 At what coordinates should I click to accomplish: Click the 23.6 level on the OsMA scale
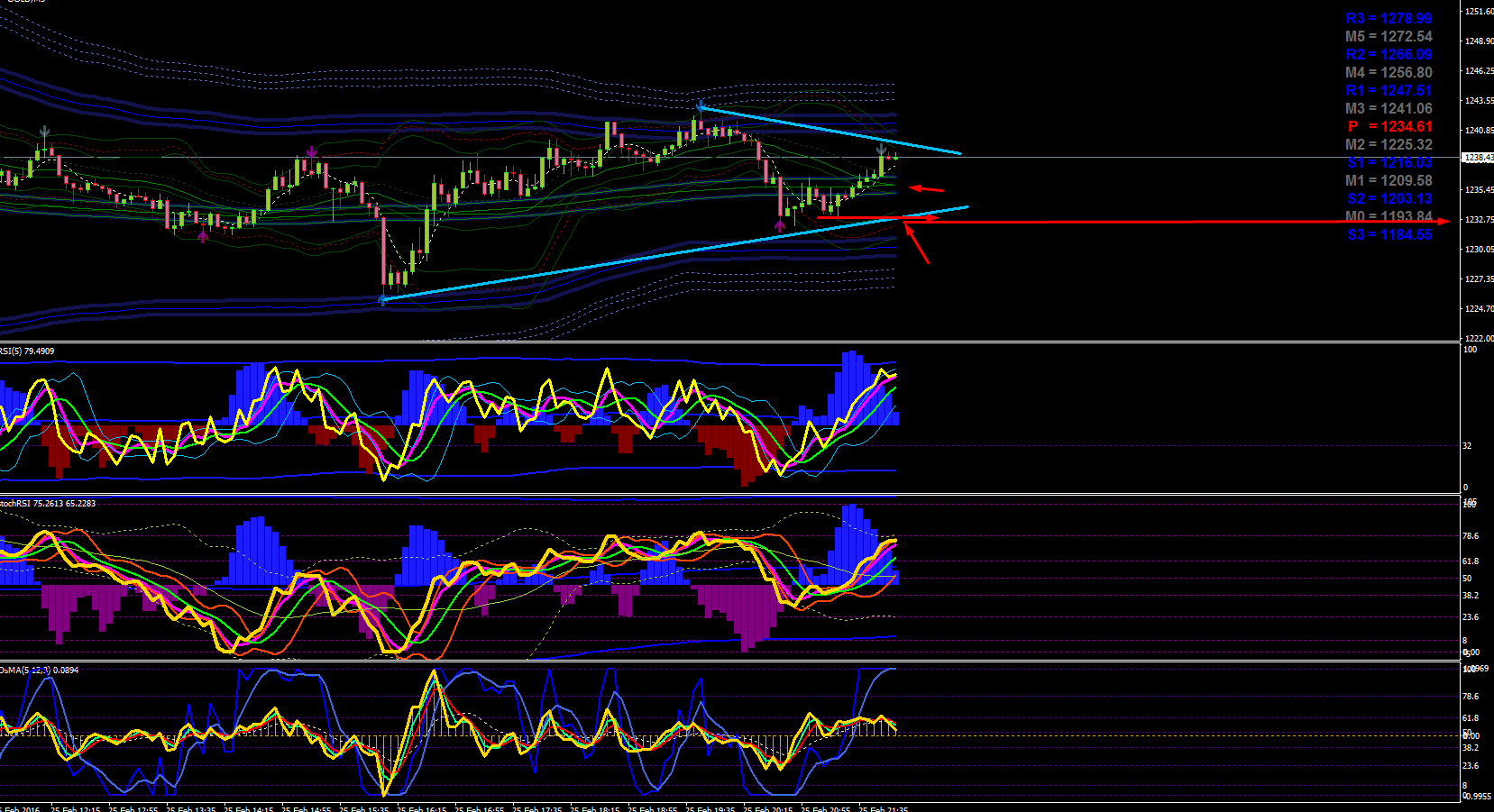point(1471,766)
